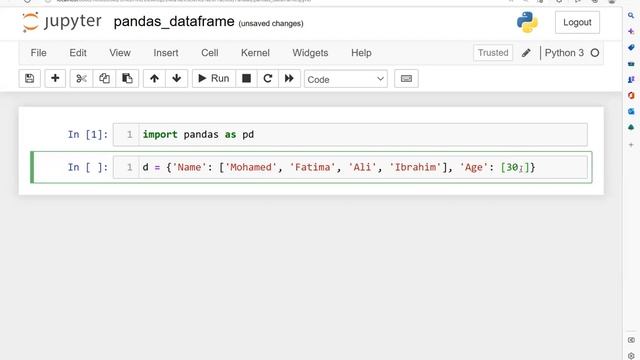Click browser sidebar Outlook icon
This screenshot has width=640, height=360.
tap(631, 111)
